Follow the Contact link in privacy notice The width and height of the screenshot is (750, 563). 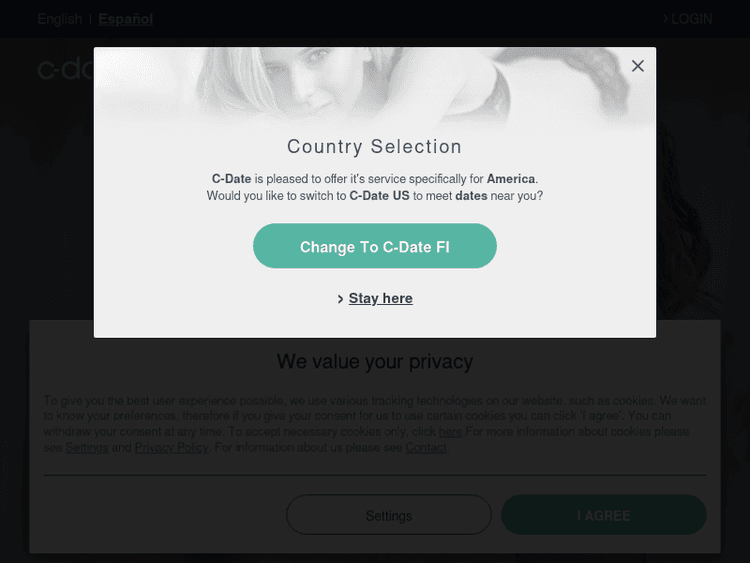(426, 448)
